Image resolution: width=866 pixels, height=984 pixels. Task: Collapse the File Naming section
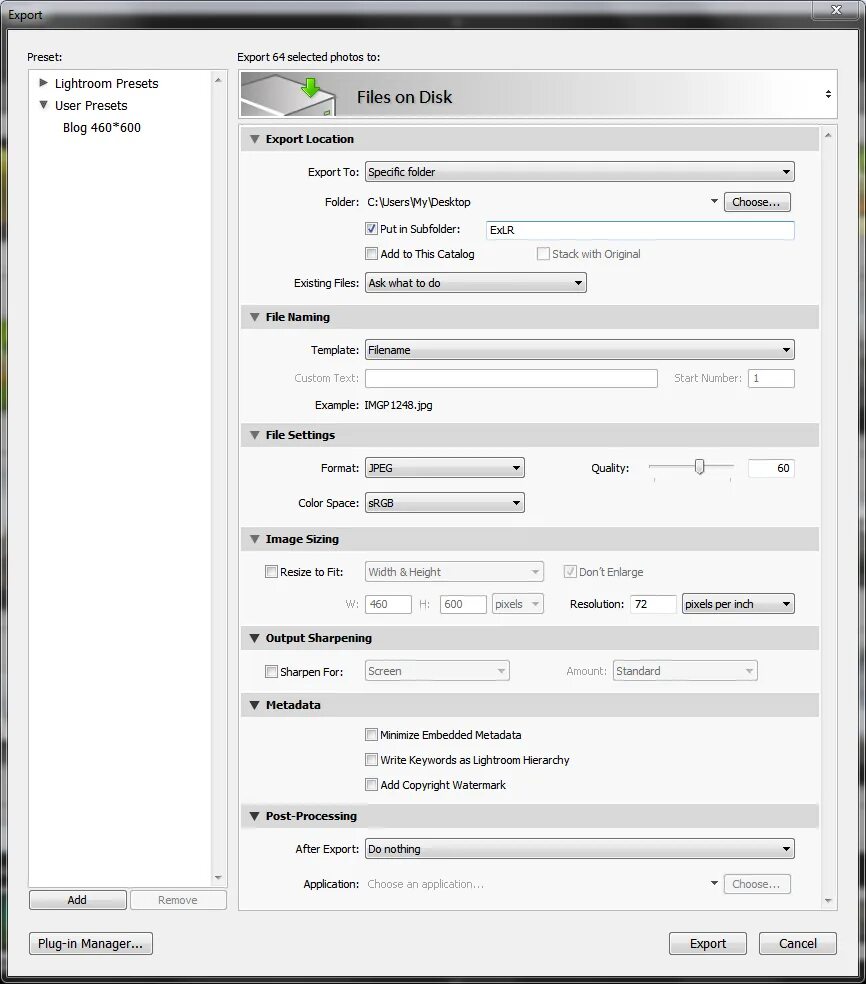point(255,317)
